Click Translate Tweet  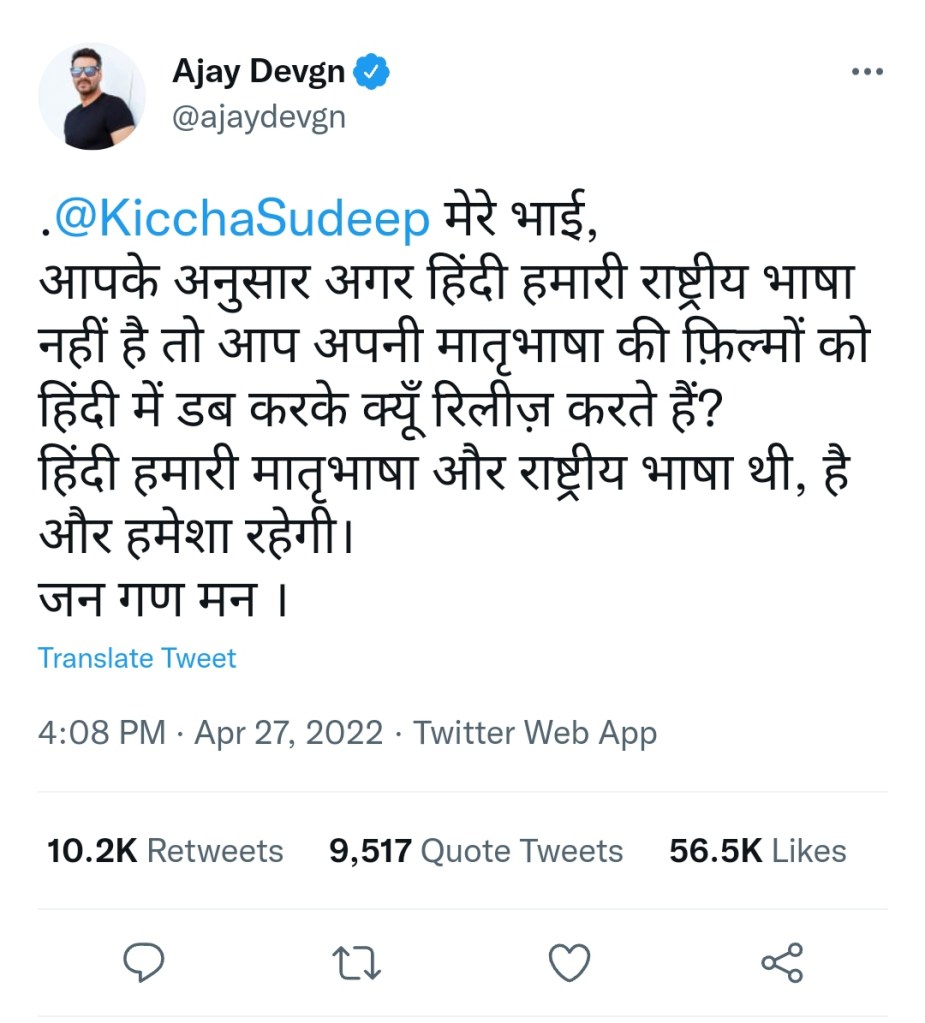(x=137, y=659)
